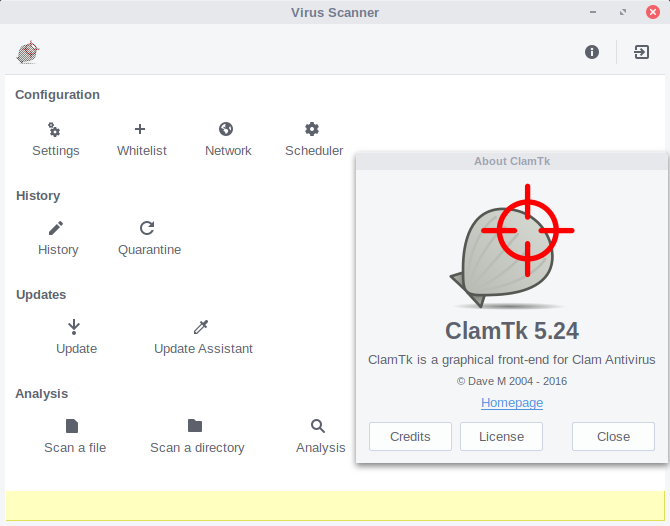Click the Dave M 2004 - 2016 copyright text

point(512,381)
